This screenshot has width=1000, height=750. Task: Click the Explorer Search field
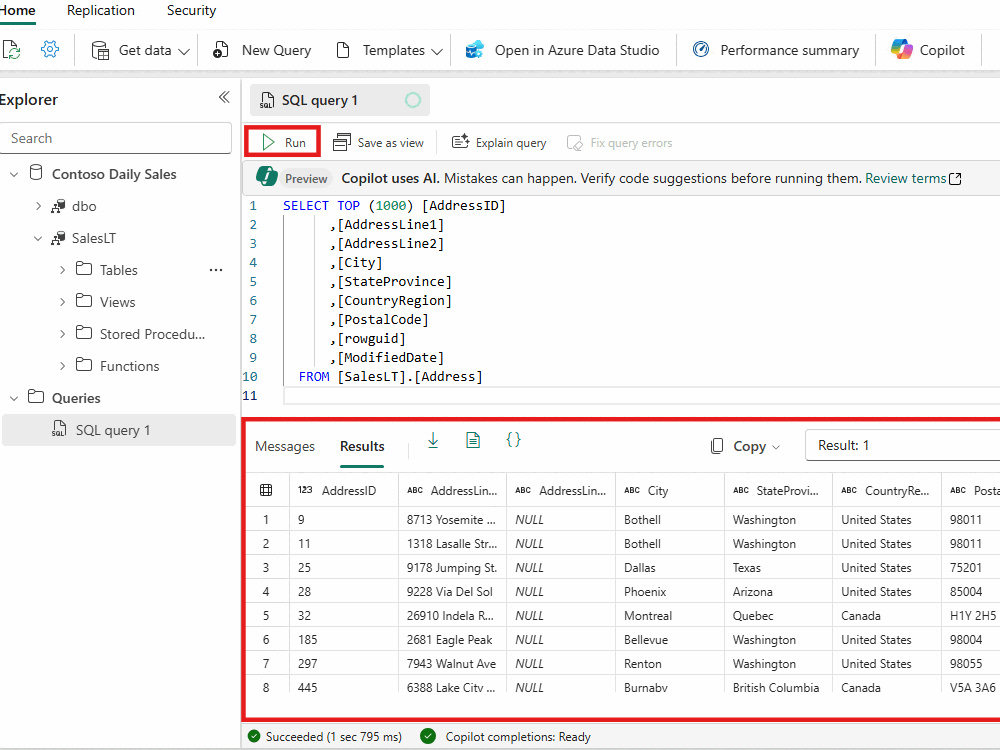tap(115, 138)
